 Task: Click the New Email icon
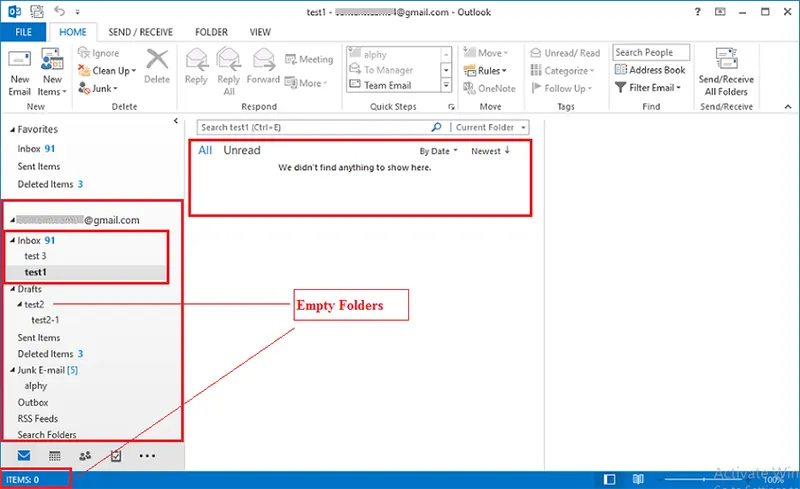pyautogui.click(x=19, y=60)
